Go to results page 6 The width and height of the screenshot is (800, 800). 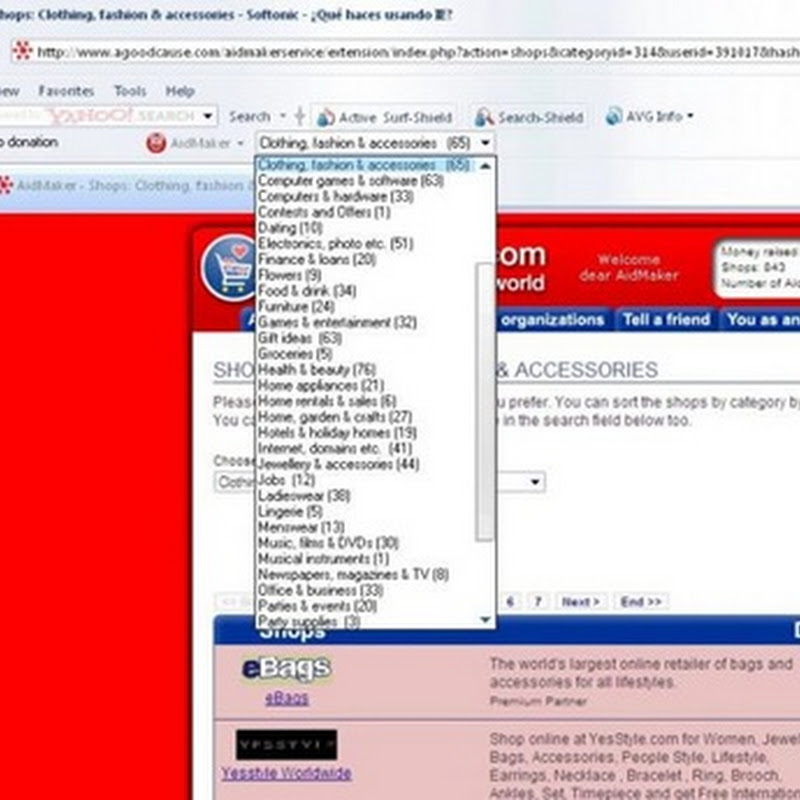coord(511,602)
